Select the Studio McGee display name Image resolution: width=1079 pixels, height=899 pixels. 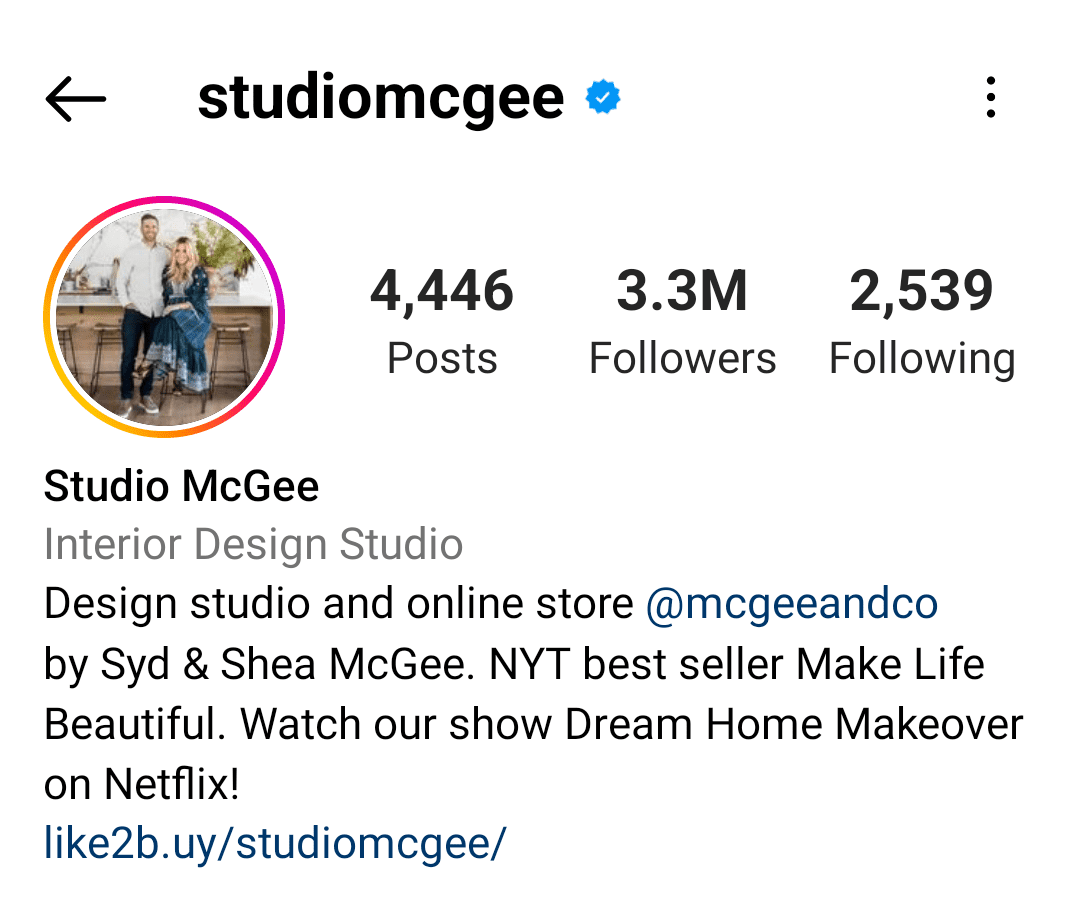(182, 486)
